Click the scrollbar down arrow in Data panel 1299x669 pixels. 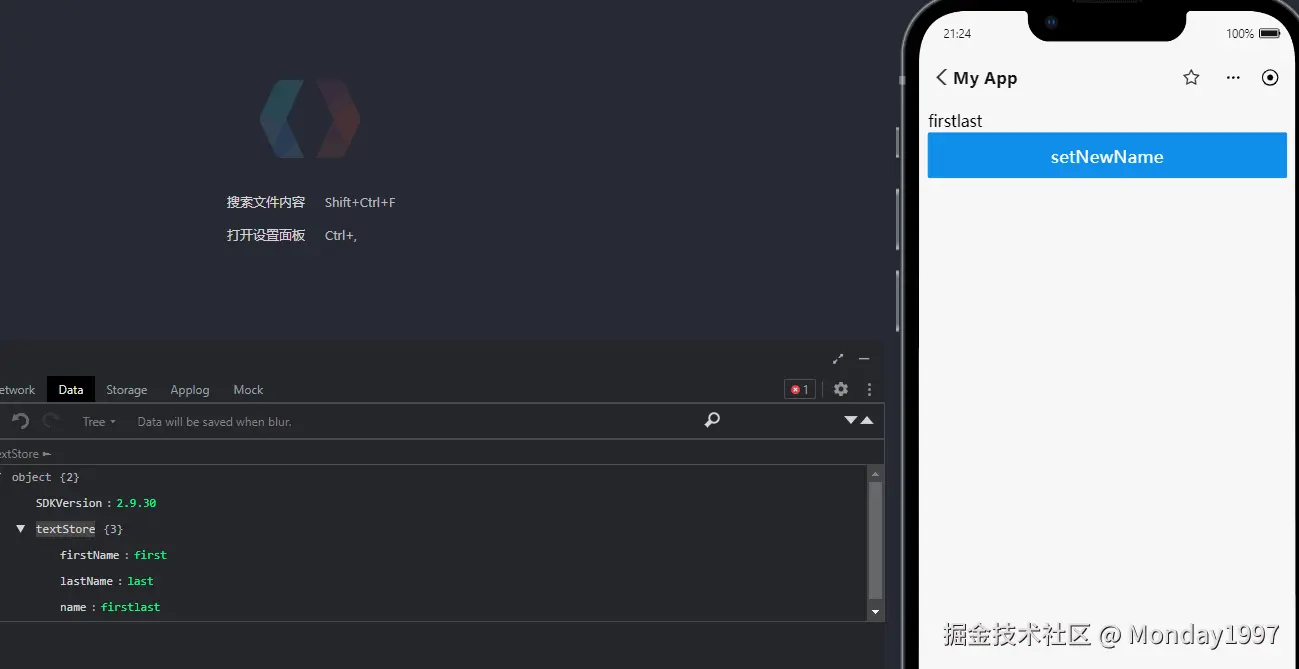(x=876, y=612)
